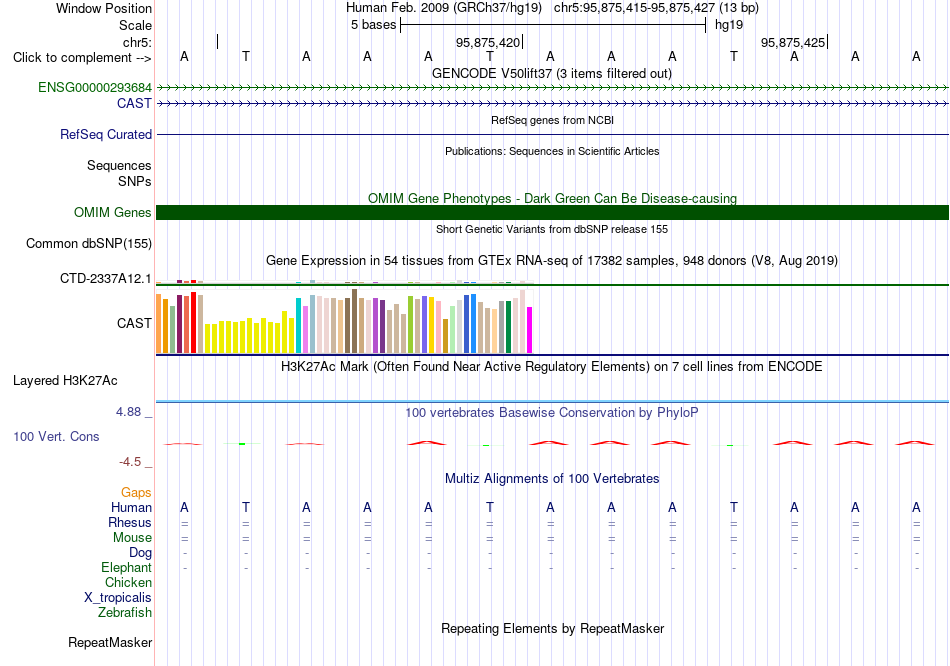Open the ENSG00000293684 gene label
Screen dimensions: 950x666
click(95, 88)
